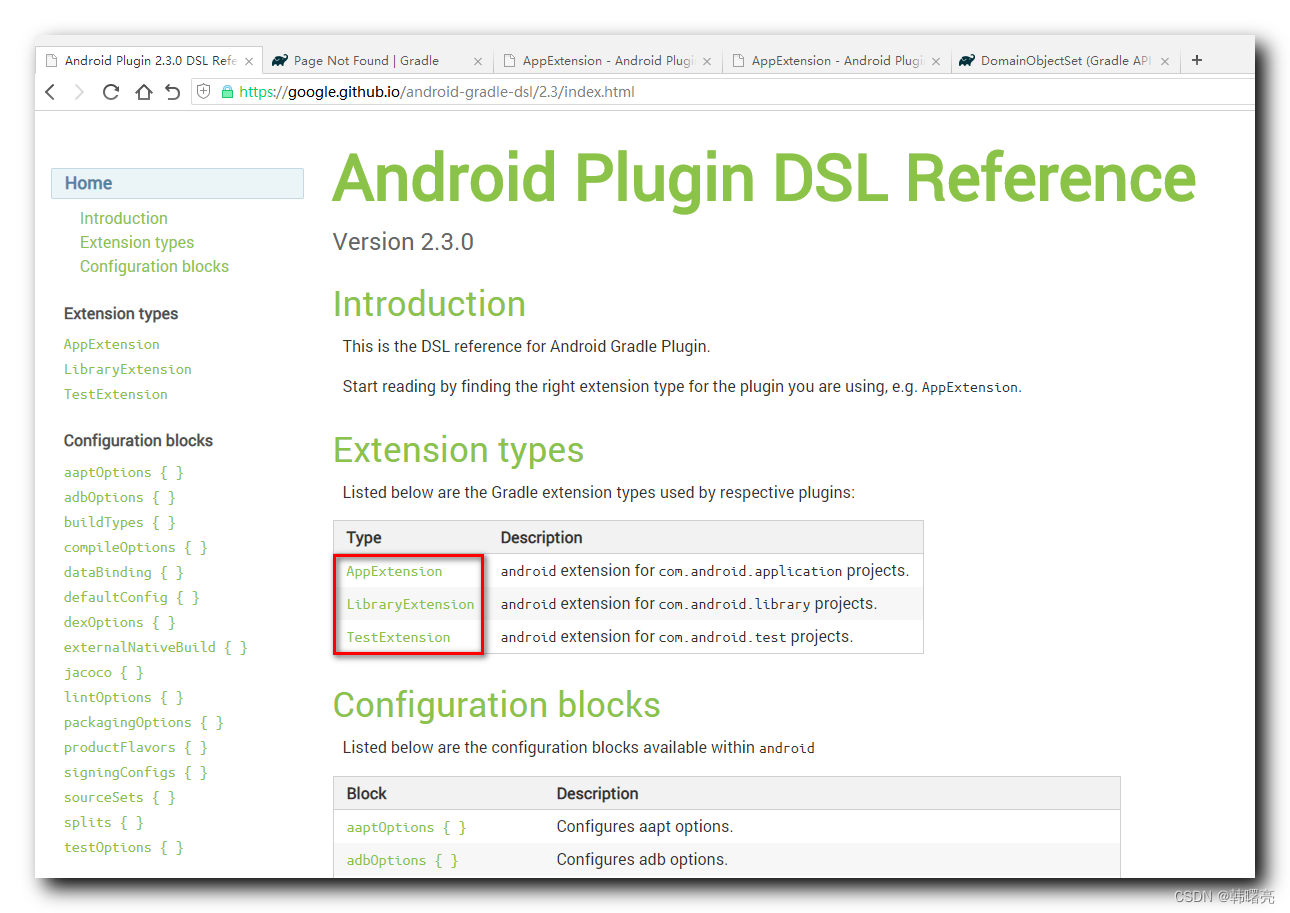Click the com.android.test description cell
This screenshot has width=1290, height=913.
[x=677, y=637]
